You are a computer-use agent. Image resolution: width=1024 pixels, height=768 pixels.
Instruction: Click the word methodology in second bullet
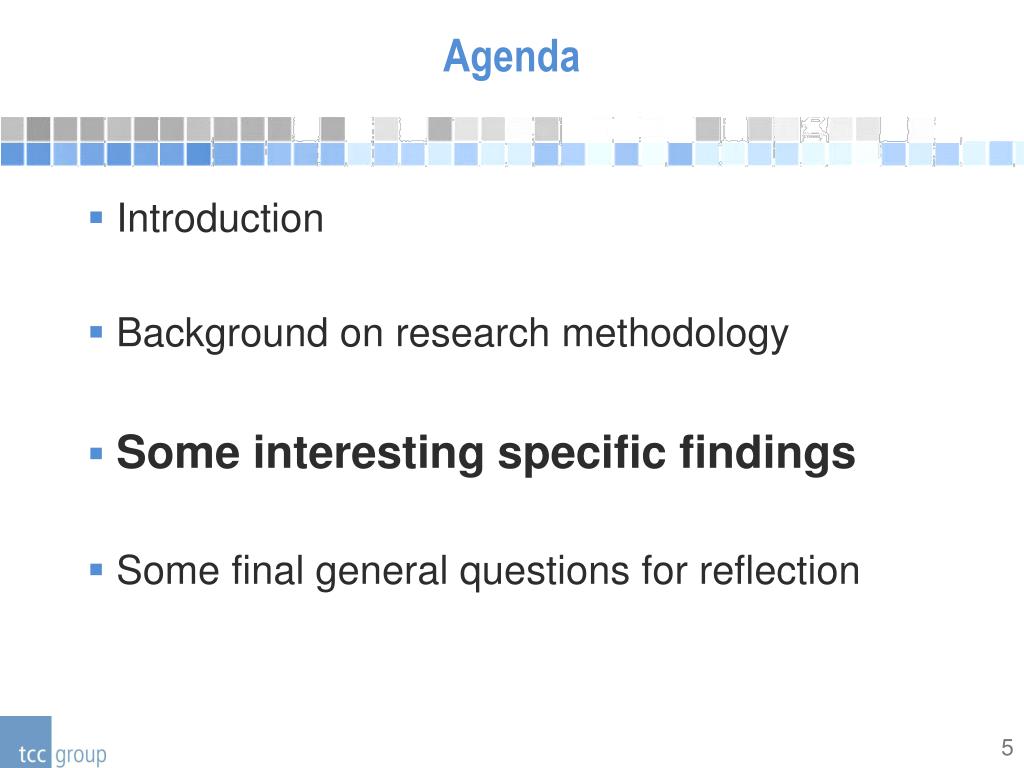675,334
